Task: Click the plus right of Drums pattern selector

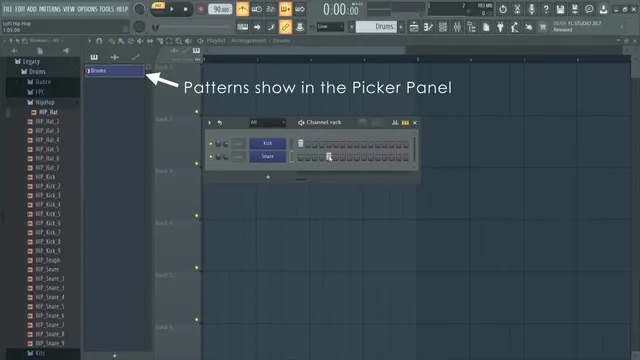Action: pos(401,27)
